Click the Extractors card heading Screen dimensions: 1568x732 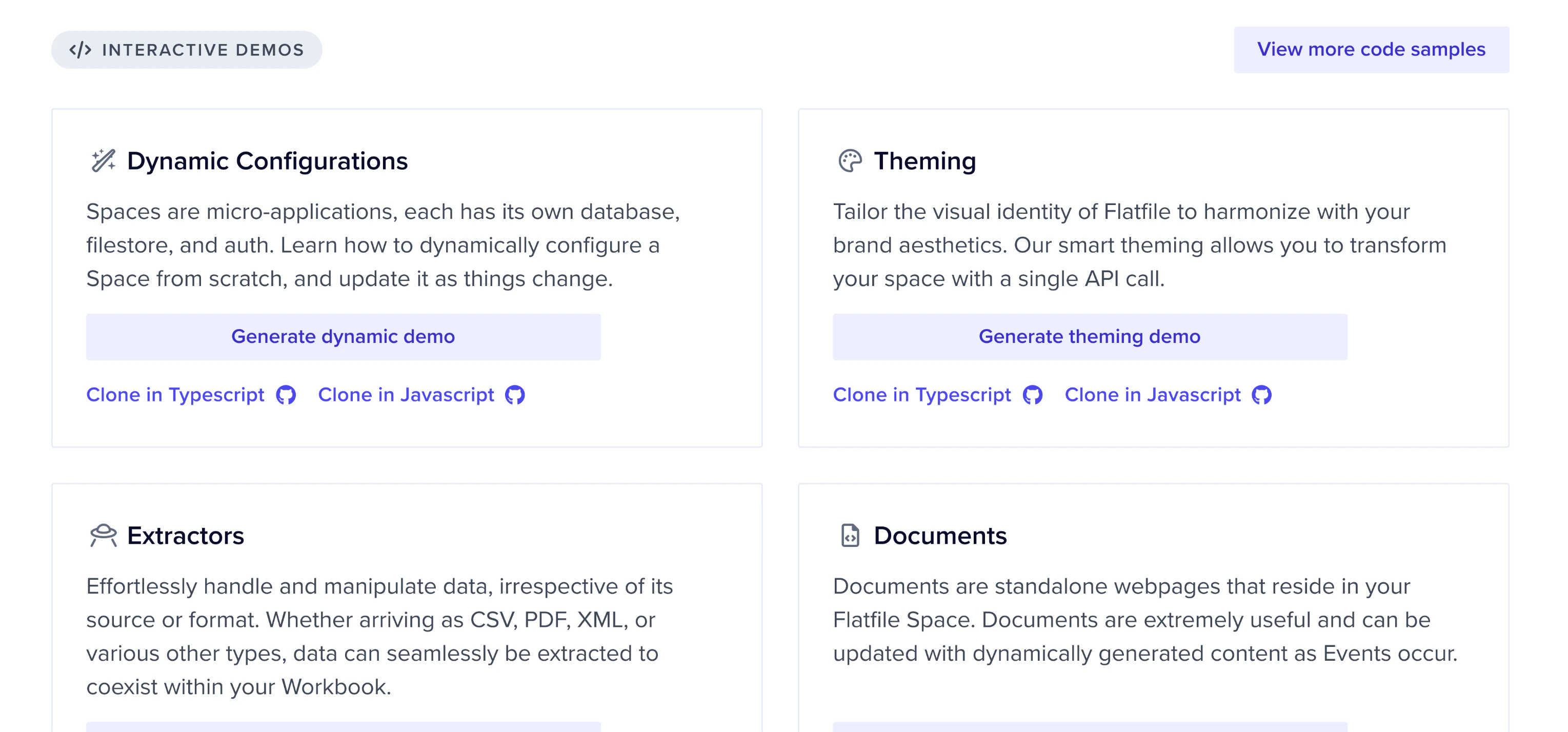coord(186,536)
